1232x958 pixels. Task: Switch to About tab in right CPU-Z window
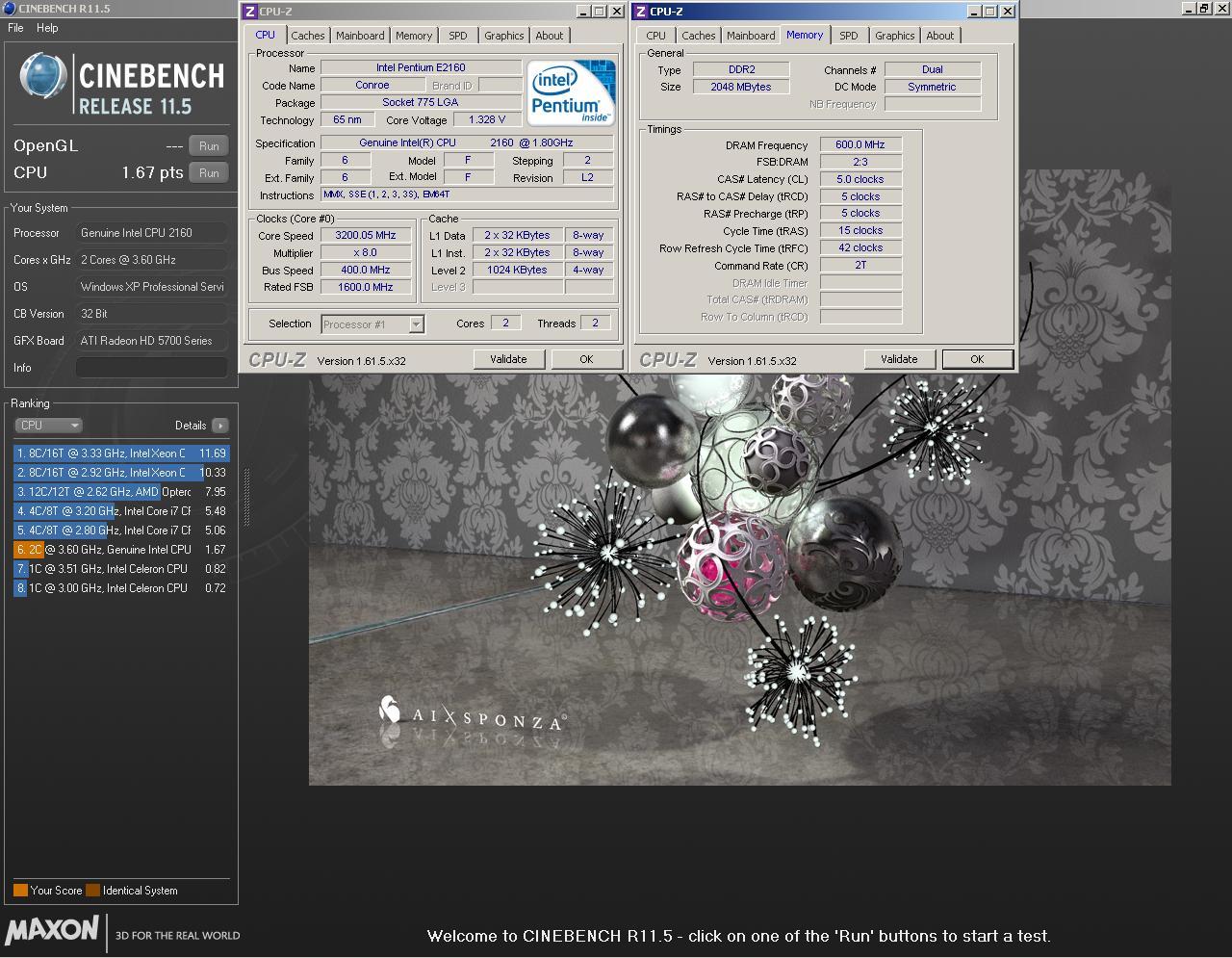click(x=940, y=36)
